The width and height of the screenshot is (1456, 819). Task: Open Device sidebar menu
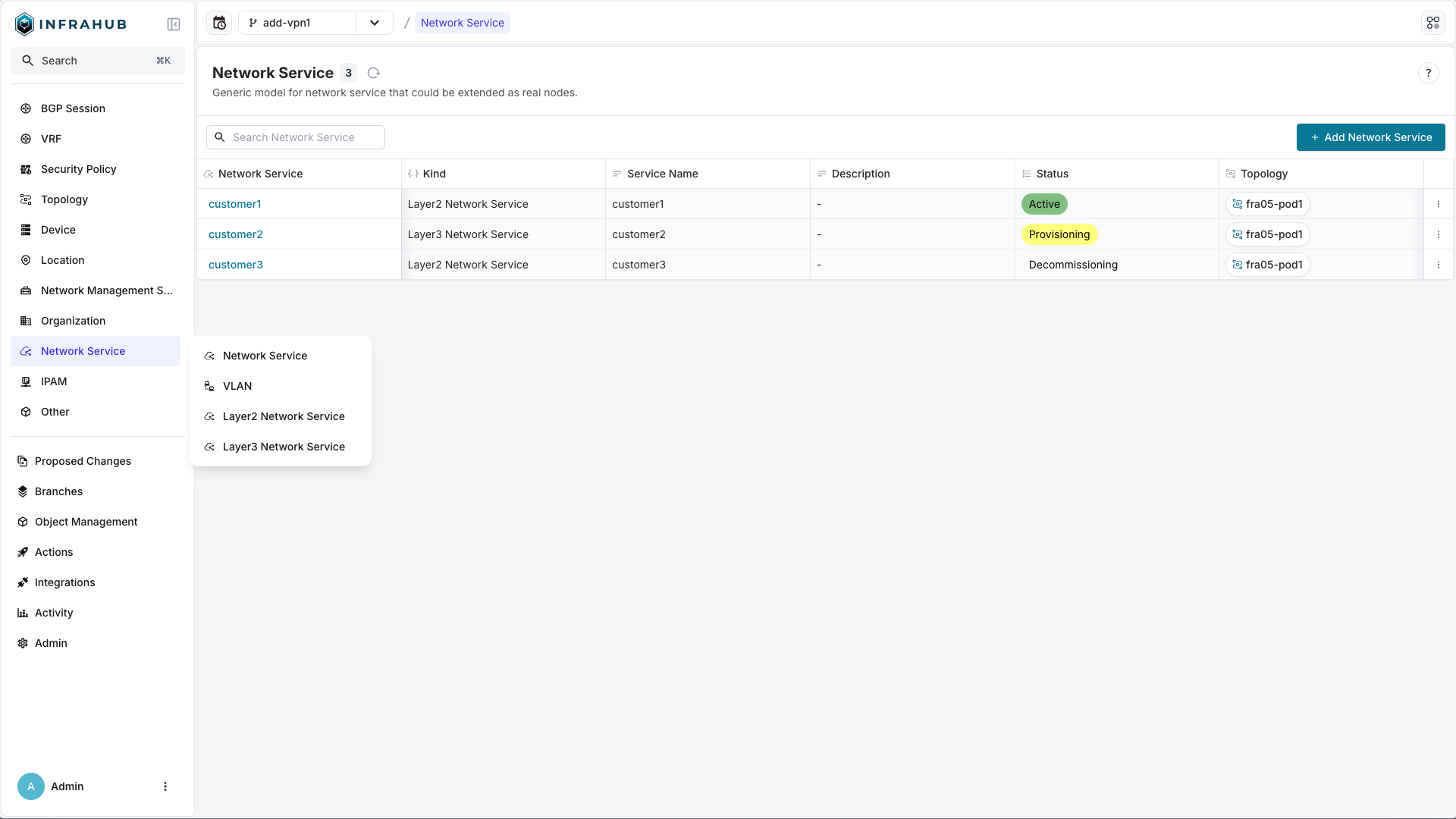[x=96, y=230]
